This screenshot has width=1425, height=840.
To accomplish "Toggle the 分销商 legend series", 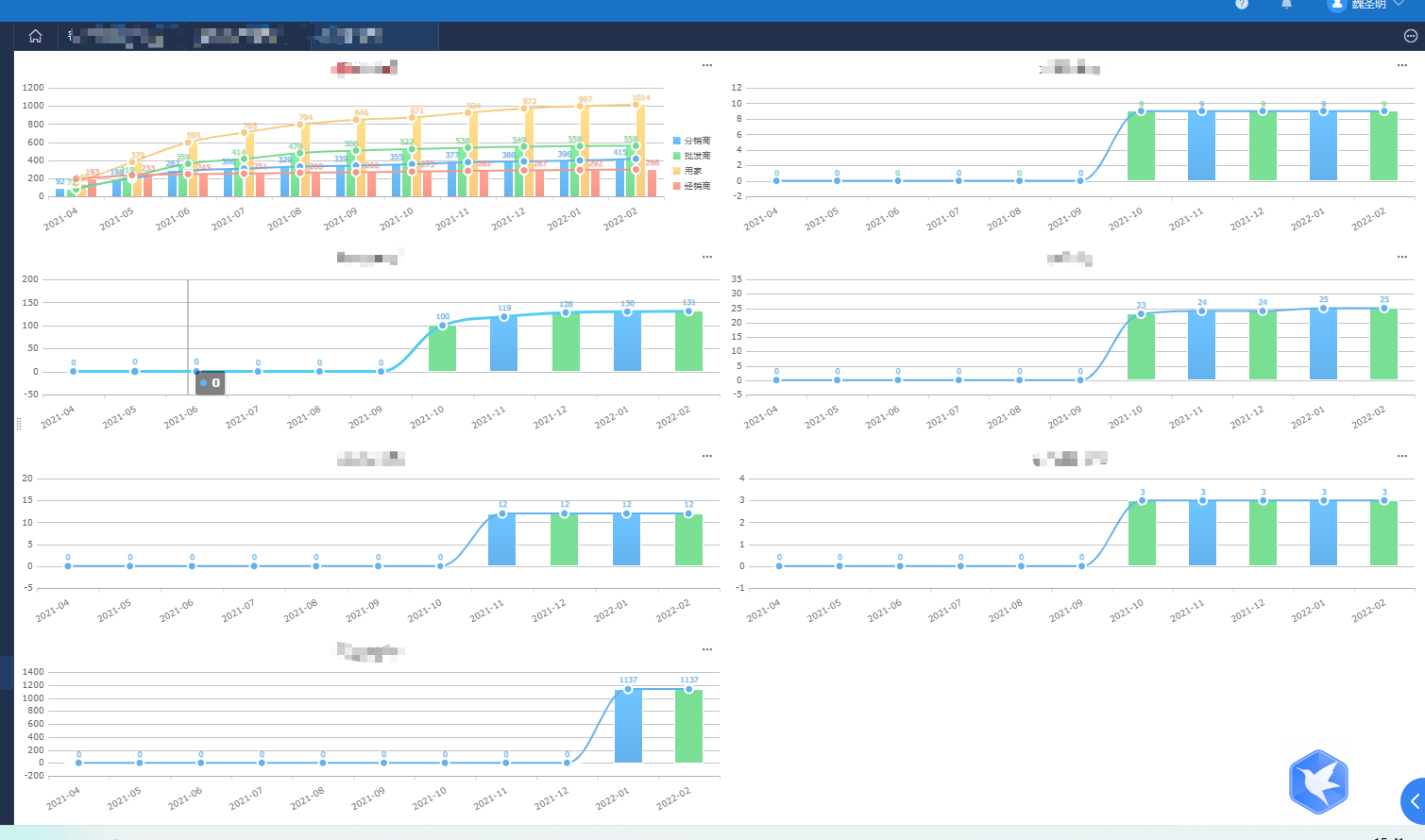I will 691,141.
